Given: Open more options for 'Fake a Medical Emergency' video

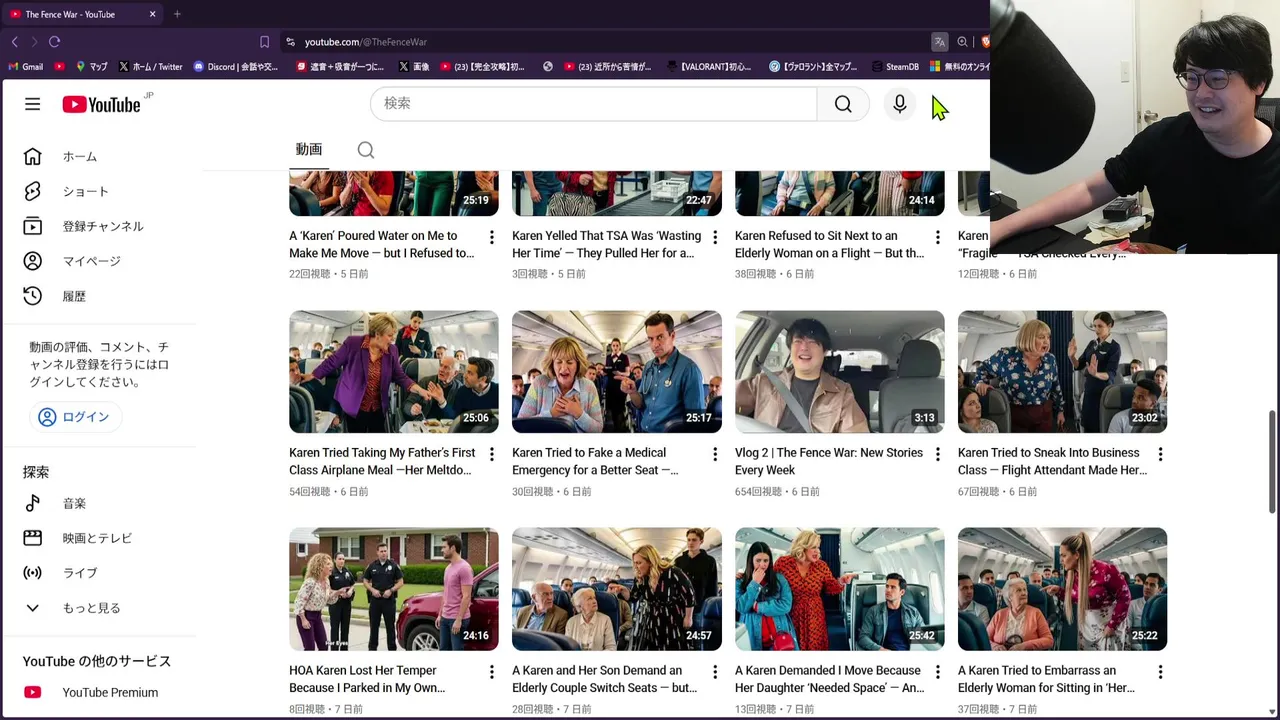Looking at the screenshot, I should [714, 454].
